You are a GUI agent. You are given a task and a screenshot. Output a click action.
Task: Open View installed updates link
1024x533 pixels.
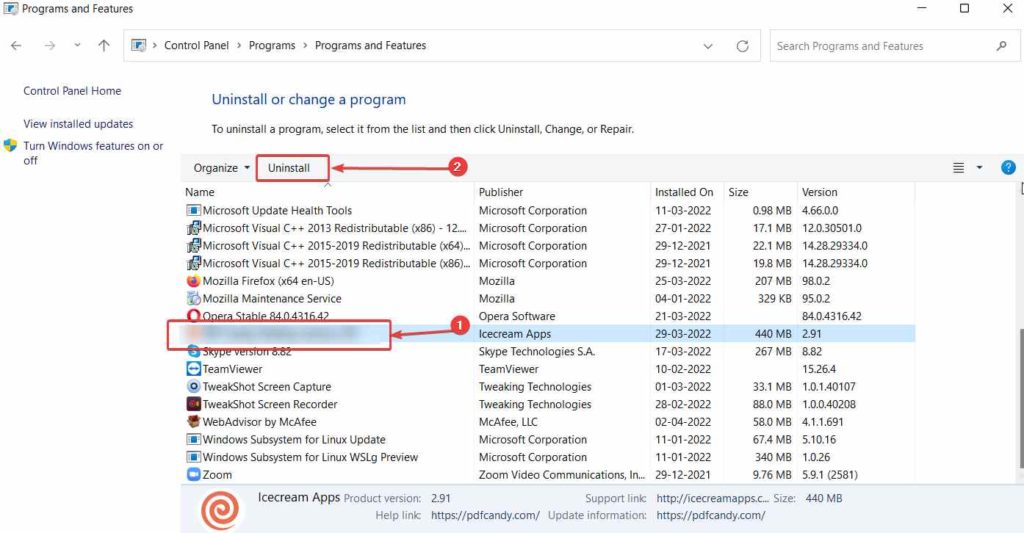pyautogui.click(x=78, y=123)
